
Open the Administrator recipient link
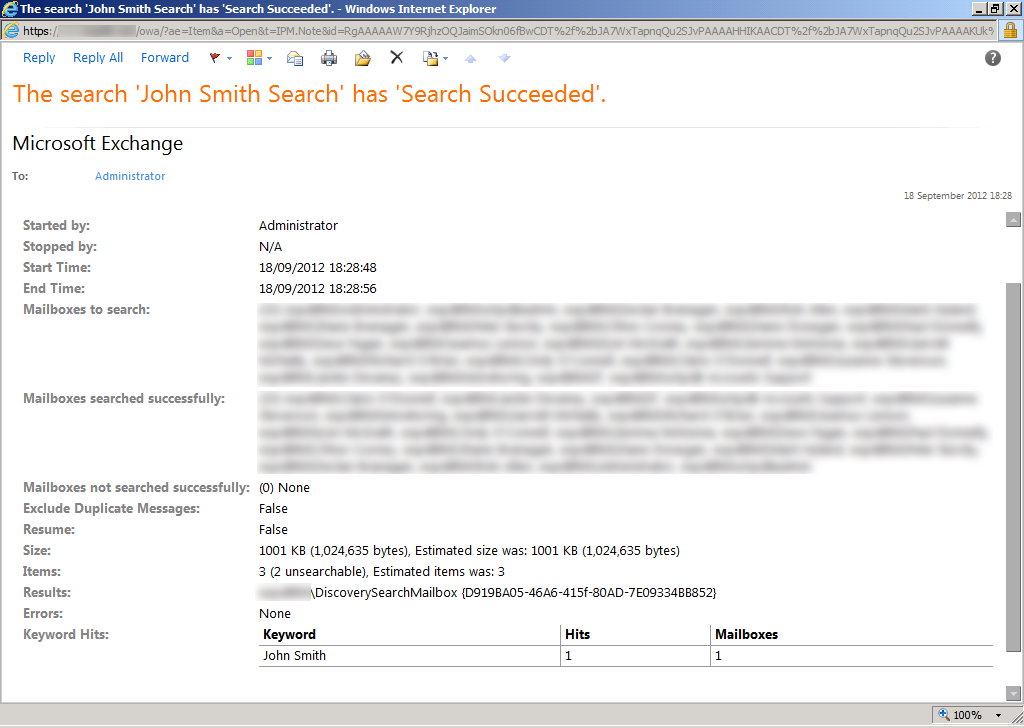(x=130, y=176)
